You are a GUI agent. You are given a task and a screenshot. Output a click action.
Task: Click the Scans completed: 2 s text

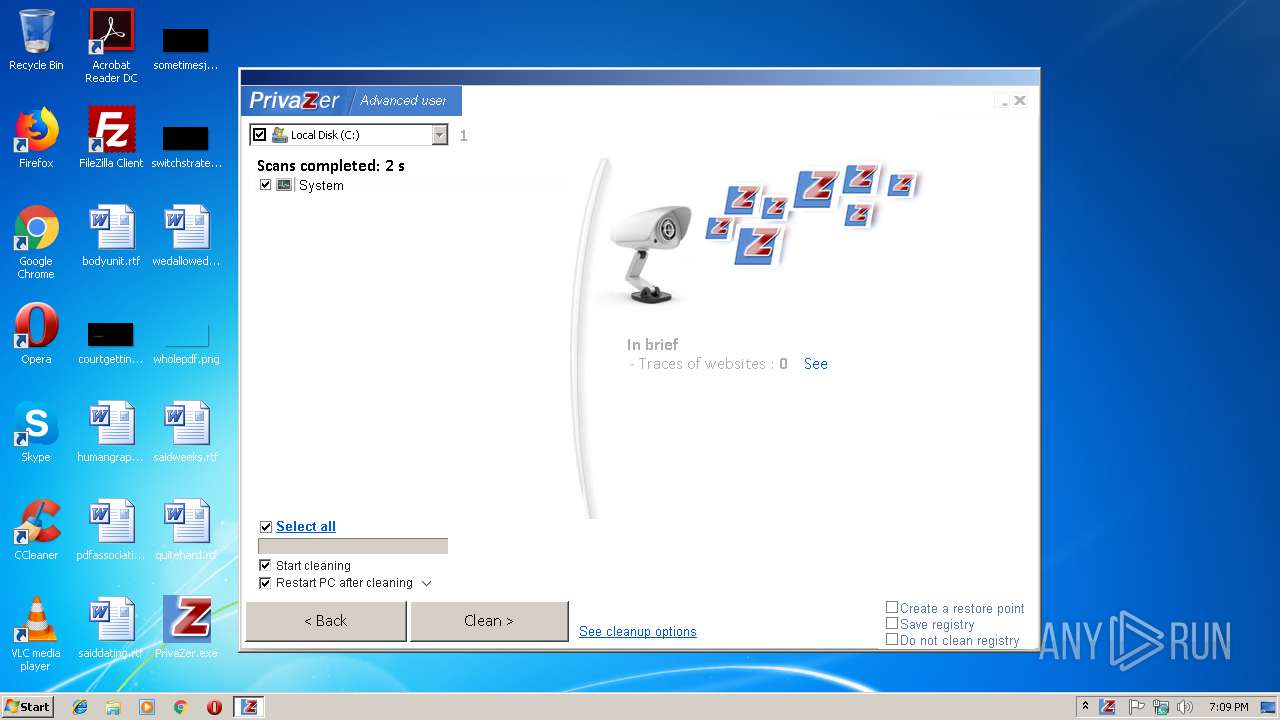tap(331, 166)
